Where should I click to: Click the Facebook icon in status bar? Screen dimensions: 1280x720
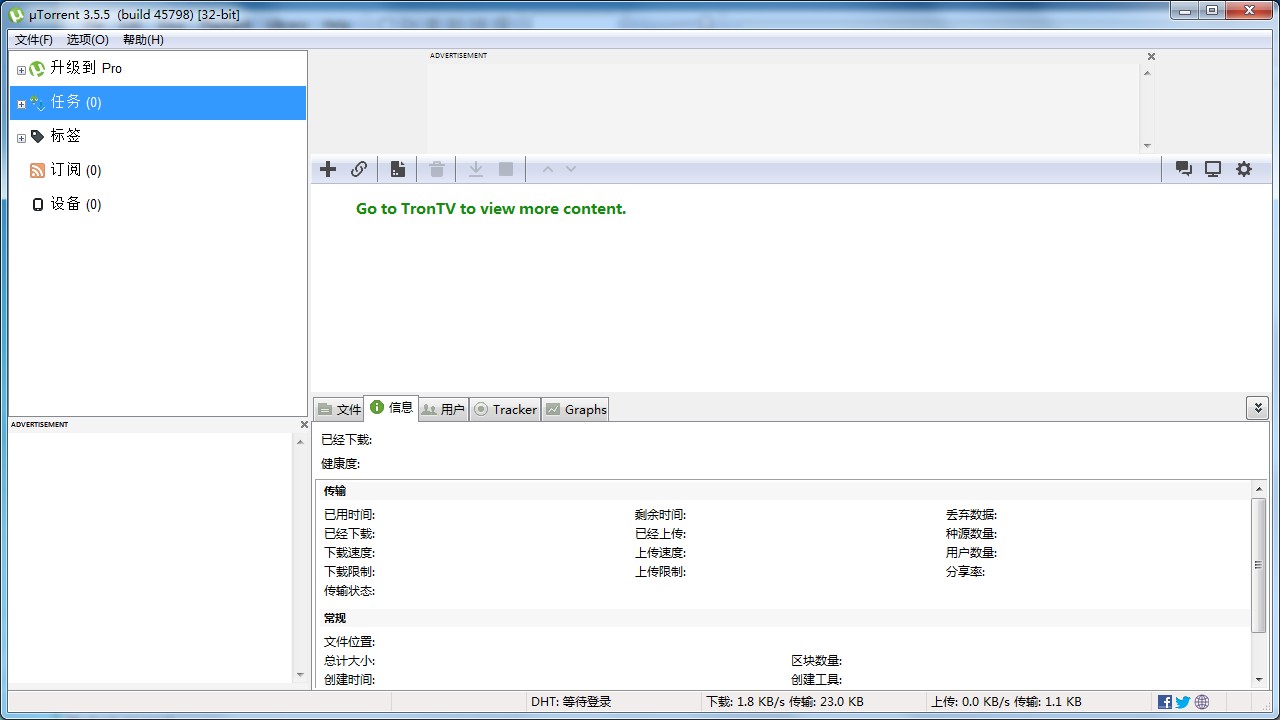pyautogui.click(x=1164, y=701)
